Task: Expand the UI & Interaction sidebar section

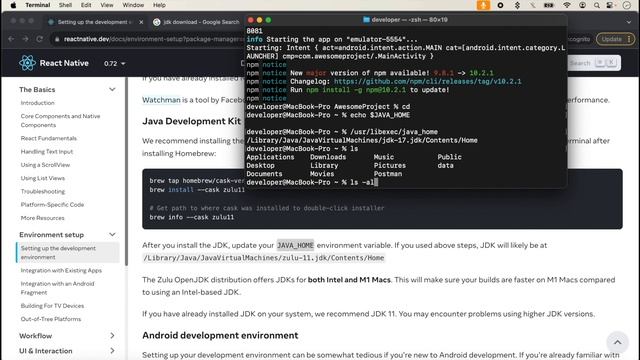Action: pos(112,351)
